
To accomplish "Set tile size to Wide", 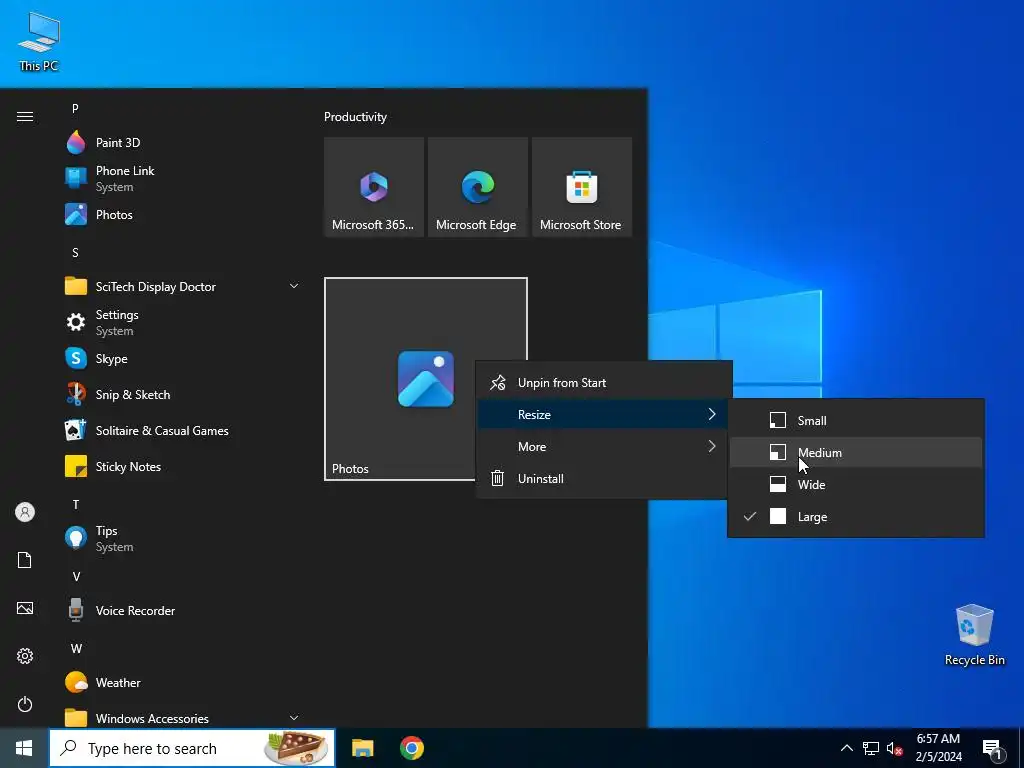I will 856,485.
